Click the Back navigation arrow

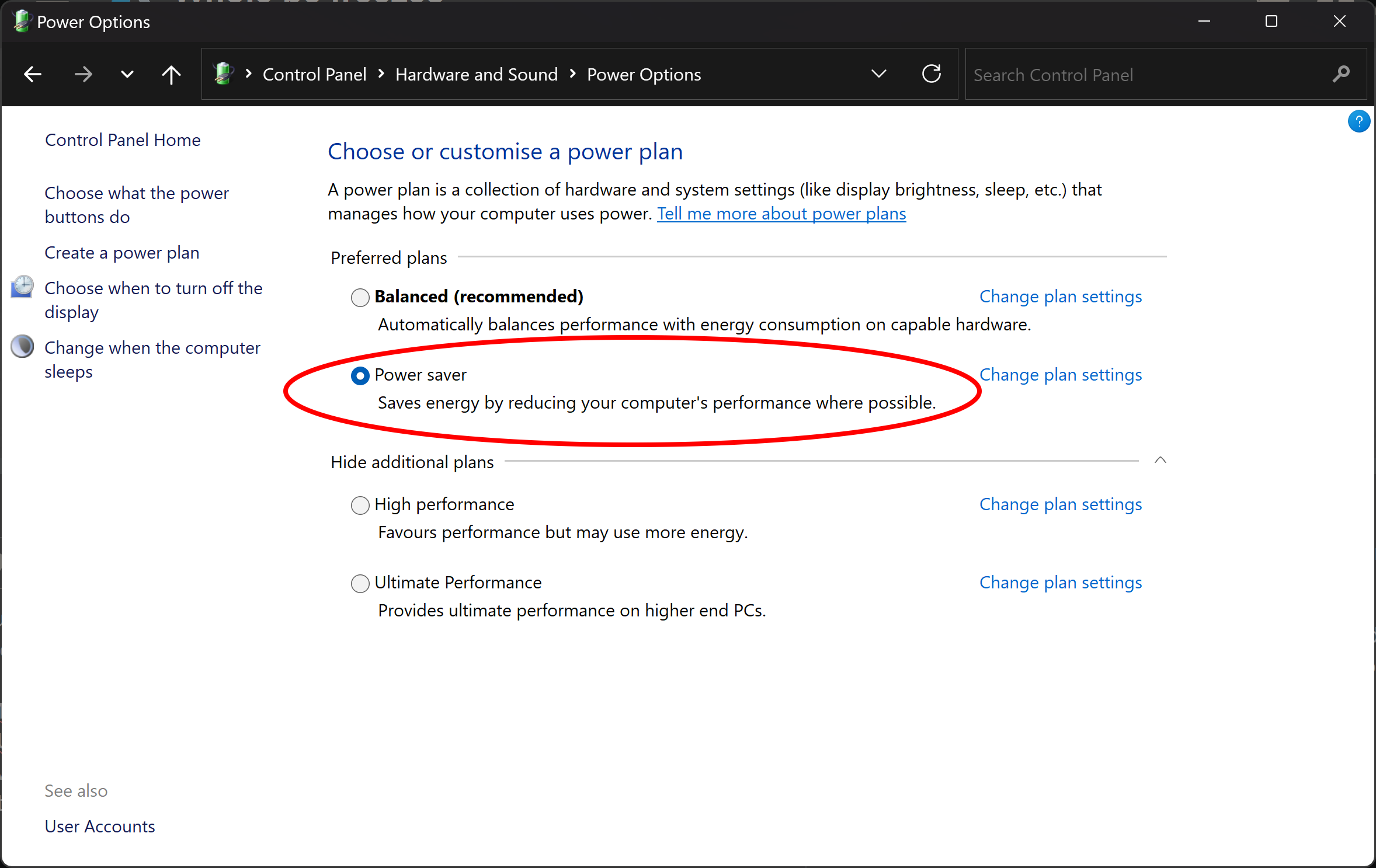click(x=33, y=74)
